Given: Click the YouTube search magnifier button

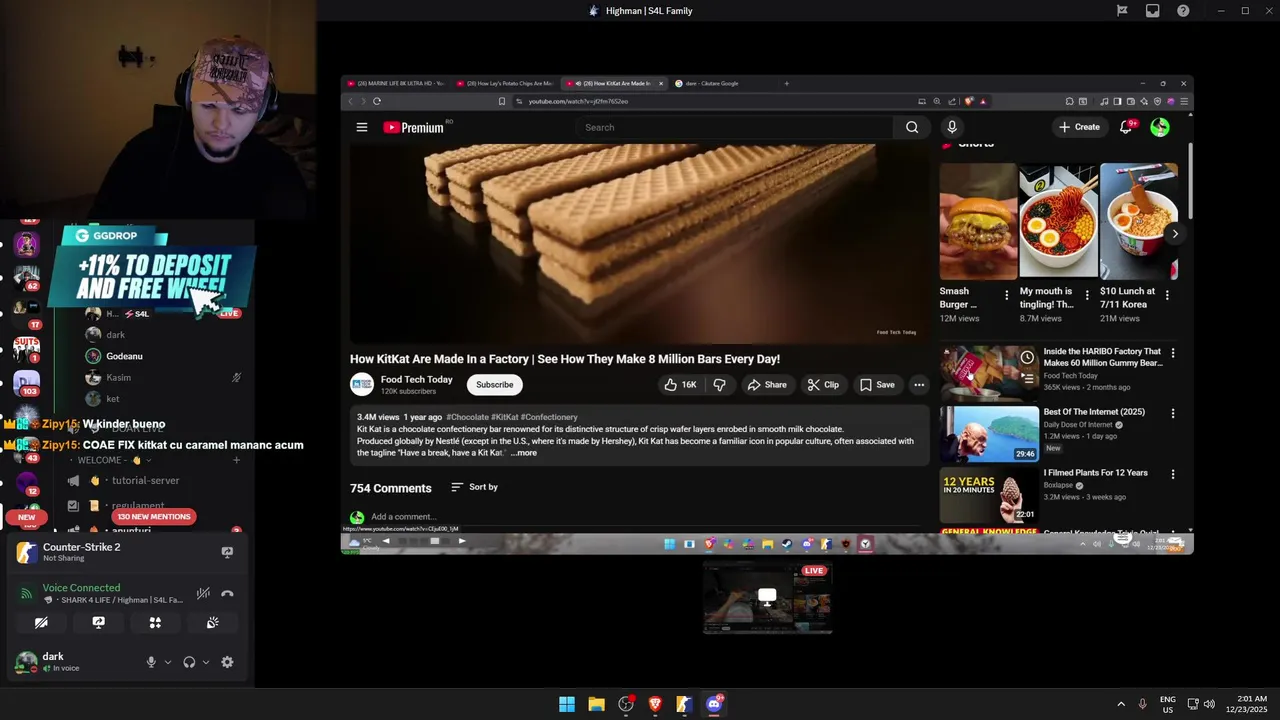Looking at the screenshot, I should point(912,127).
